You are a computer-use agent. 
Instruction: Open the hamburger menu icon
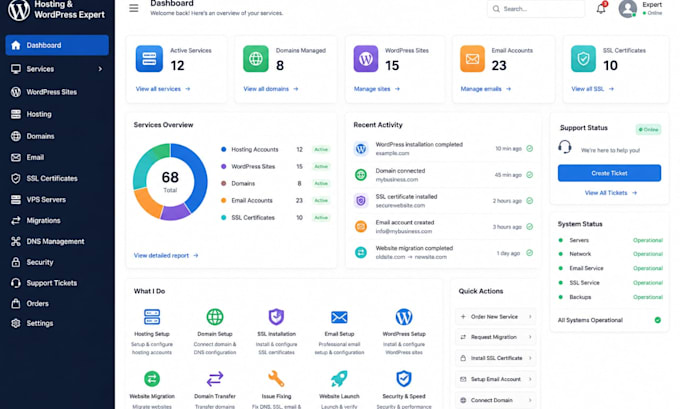point(134,8)
